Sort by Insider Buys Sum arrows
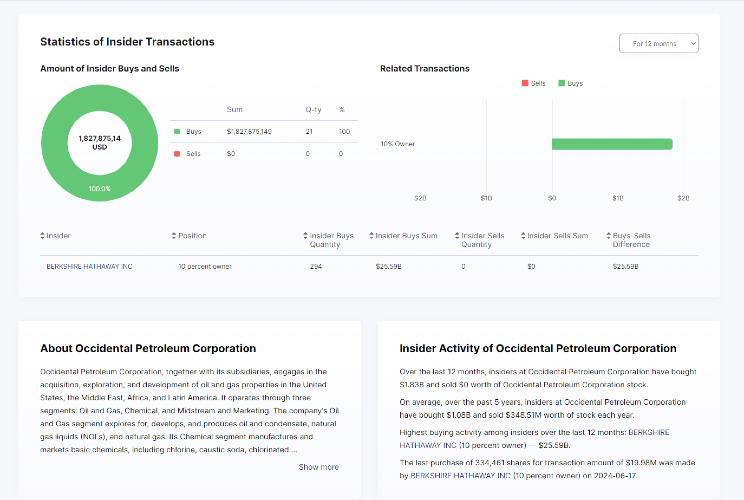The image size is (744, 500). 372,236
